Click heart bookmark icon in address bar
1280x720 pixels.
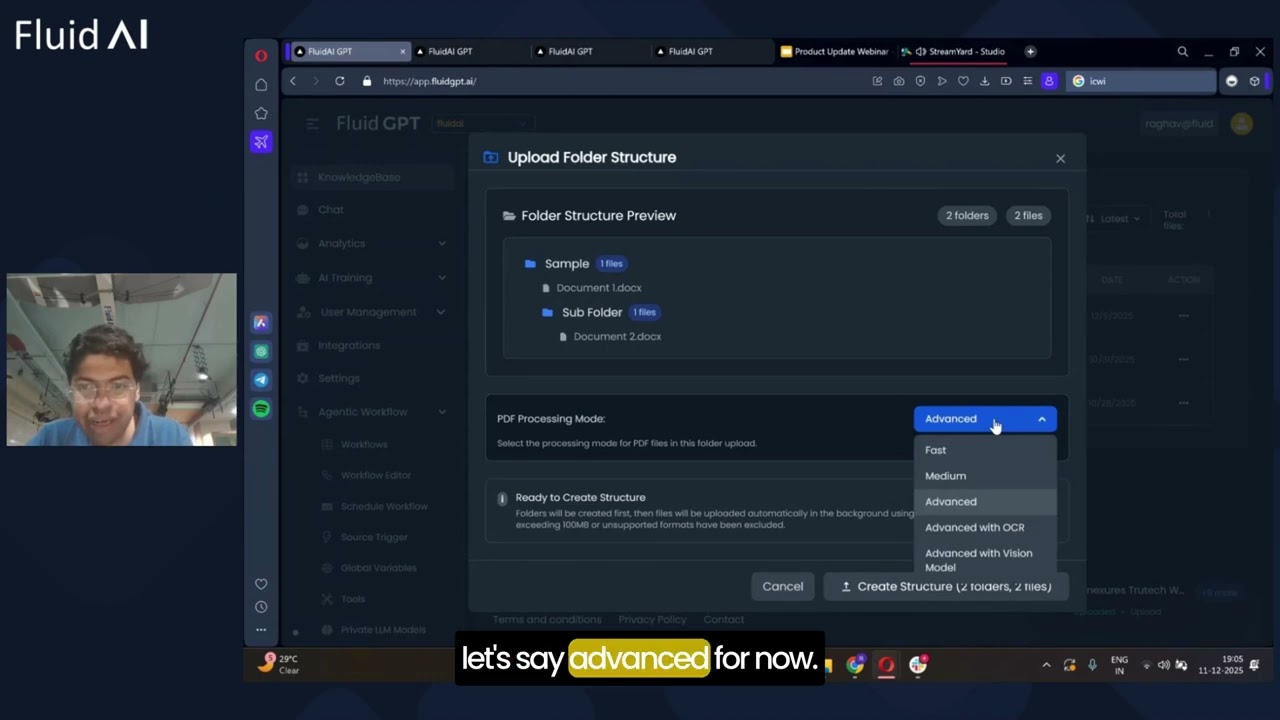click(963, 81)
